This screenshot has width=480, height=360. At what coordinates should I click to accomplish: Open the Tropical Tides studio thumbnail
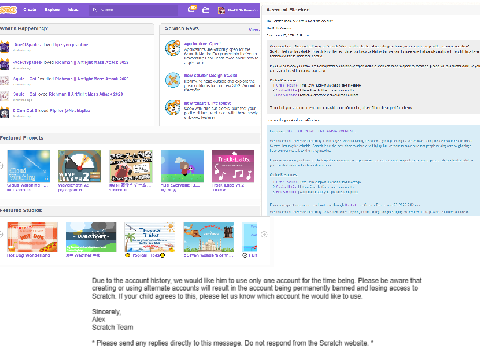(x=150, y=237)
